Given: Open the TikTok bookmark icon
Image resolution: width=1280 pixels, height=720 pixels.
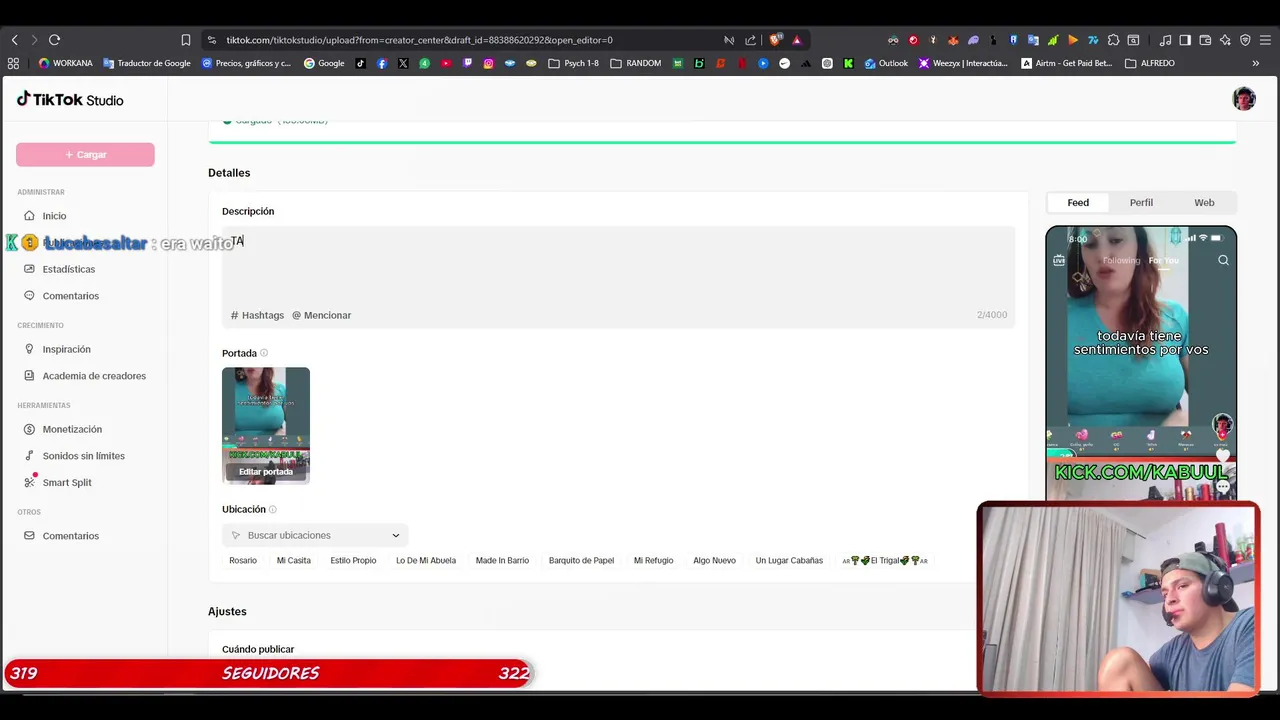Looking at the screenshot, I should pyautogui.click(x=361, y=63).
